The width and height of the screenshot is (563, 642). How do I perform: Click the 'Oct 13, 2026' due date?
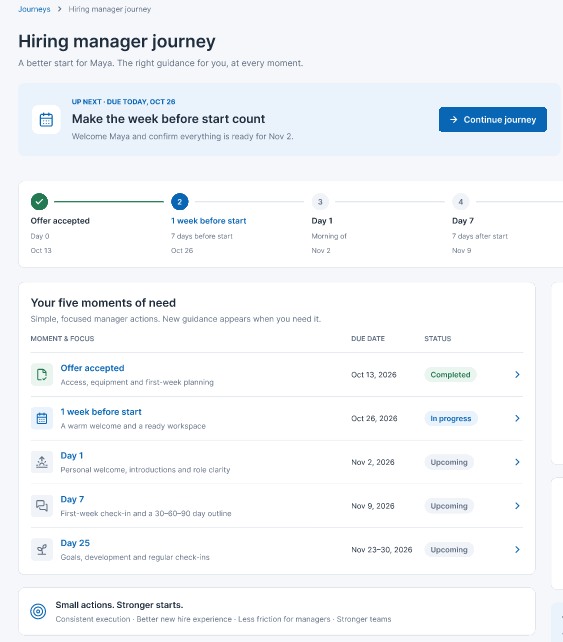point(374,375)
